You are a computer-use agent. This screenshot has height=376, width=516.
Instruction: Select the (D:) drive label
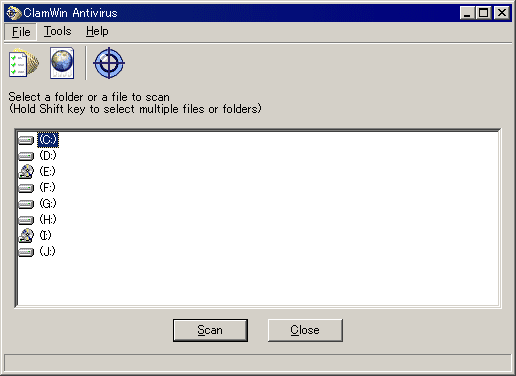click(48, 156)
